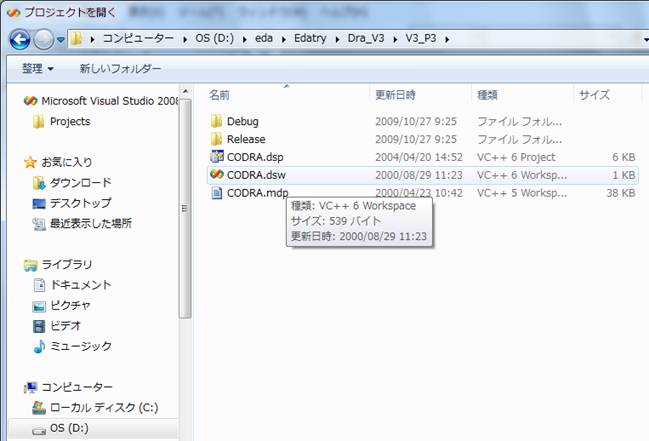The image size is (649, 441).
Task: Click the navigation pane scroll up arrow
Action: pos(185,92)
